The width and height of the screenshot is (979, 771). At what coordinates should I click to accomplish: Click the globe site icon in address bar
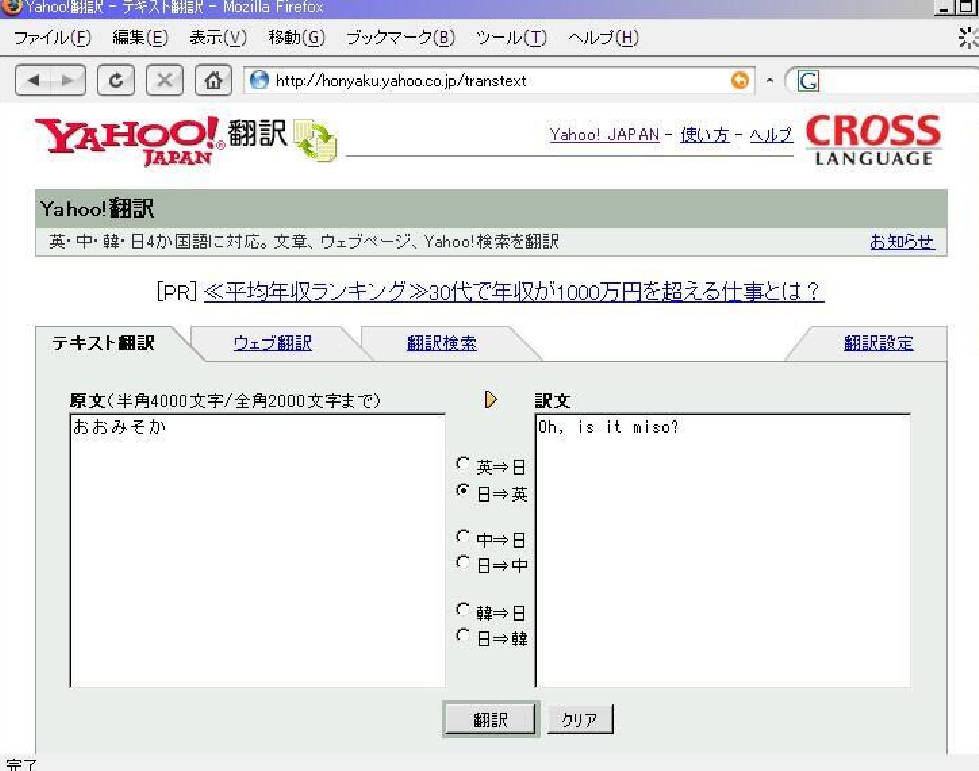pyautogui.click(x=259, y=80)
